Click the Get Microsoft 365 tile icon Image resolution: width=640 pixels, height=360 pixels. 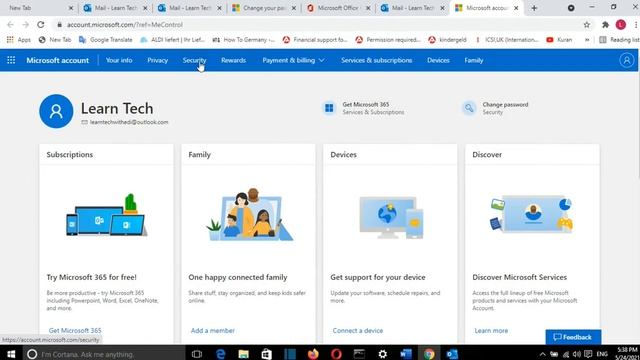329,108
